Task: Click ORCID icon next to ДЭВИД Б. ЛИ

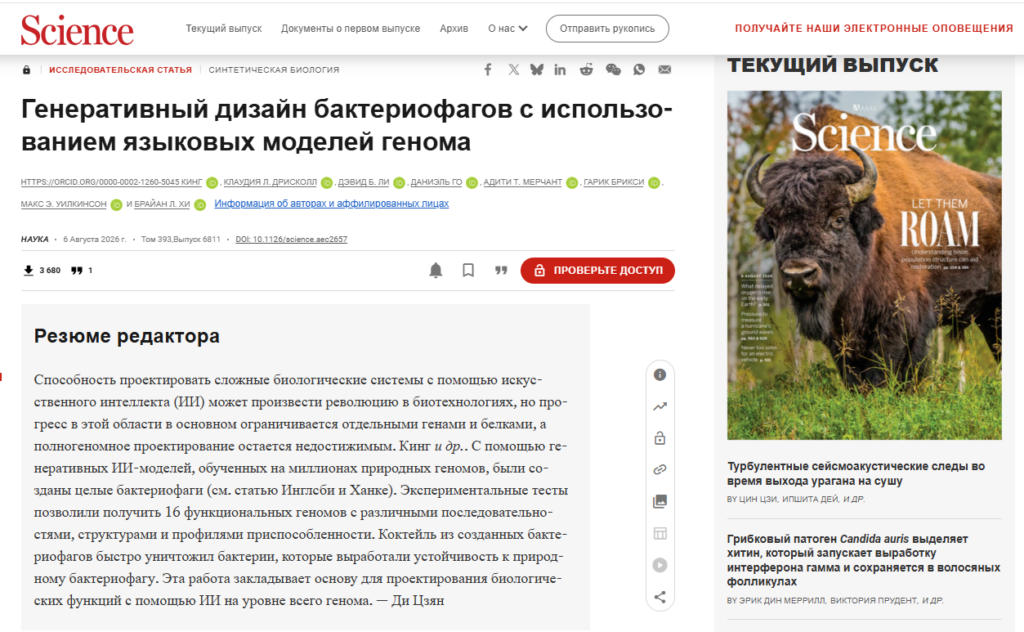Action: click(x=399, y=183)
